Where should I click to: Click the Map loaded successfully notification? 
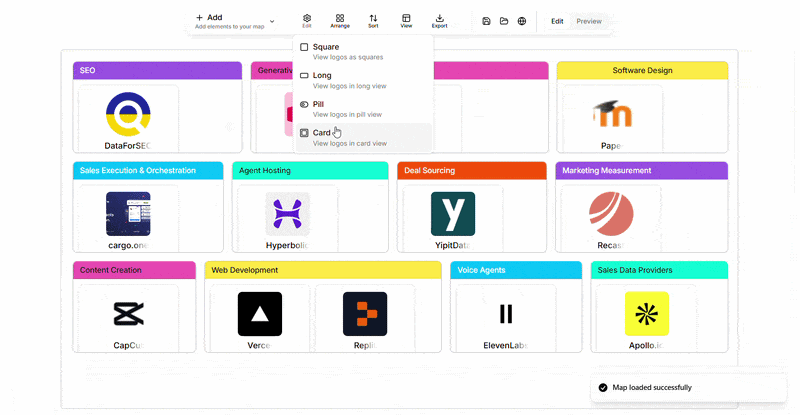coord(689,387)
